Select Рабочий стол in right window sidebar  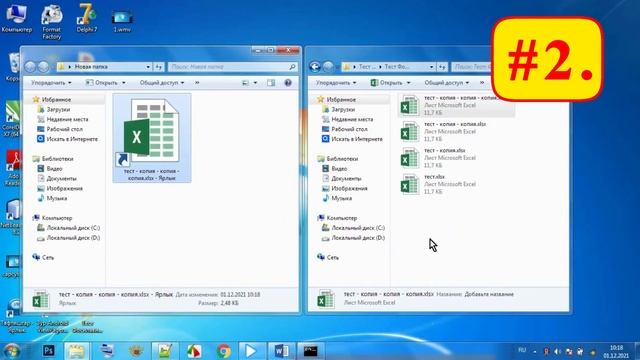click(x=345, y=129)
